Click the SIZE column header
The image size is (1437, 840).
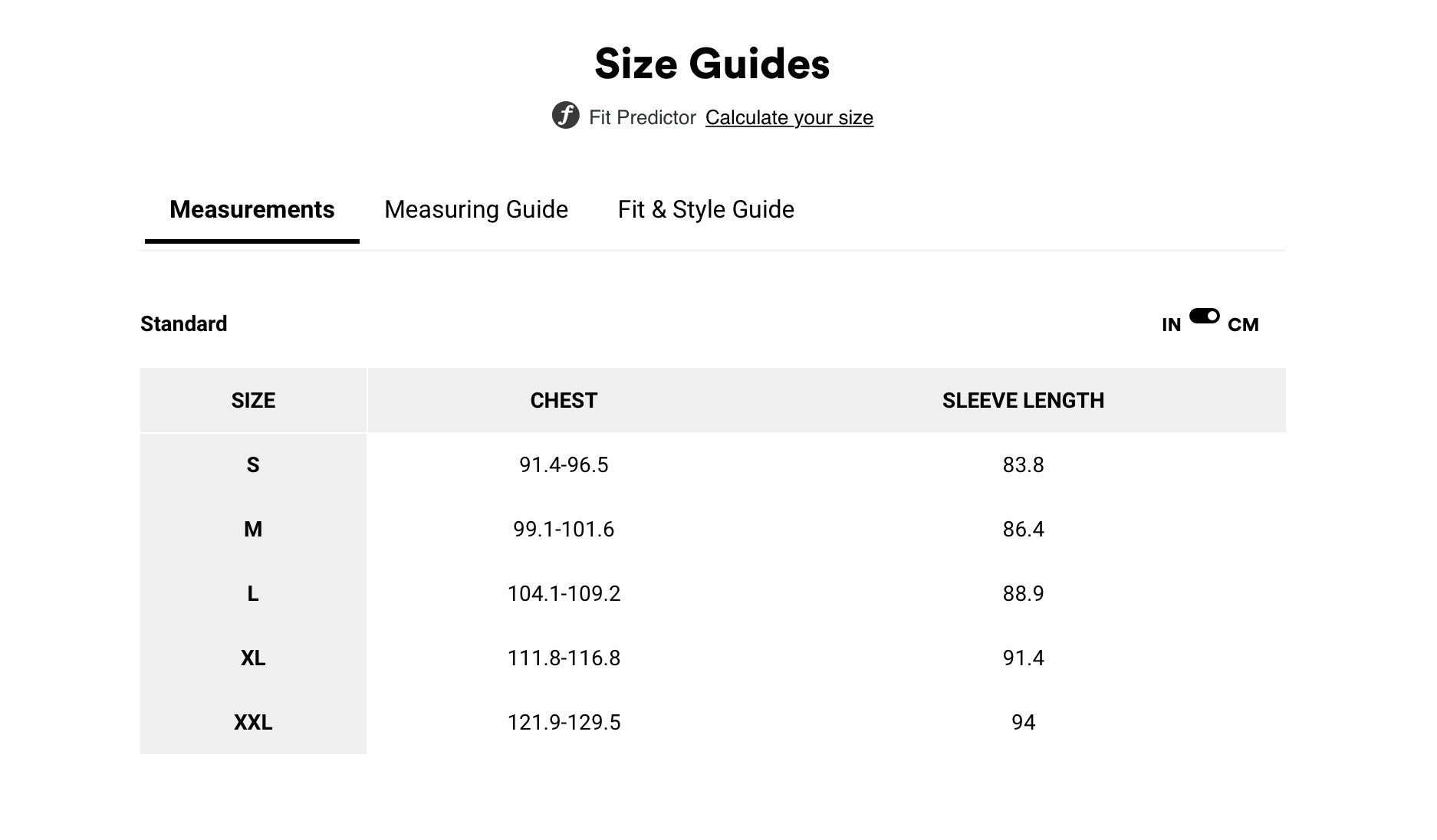pyautogui.click(x=253, y=400)
